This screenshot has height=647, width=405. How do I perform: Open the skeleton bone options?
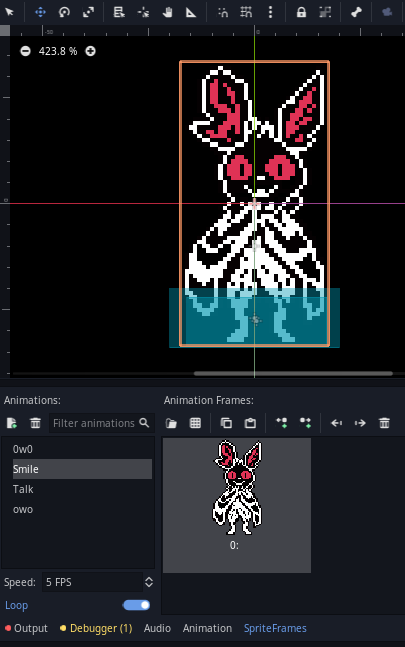tap(356, 12)
